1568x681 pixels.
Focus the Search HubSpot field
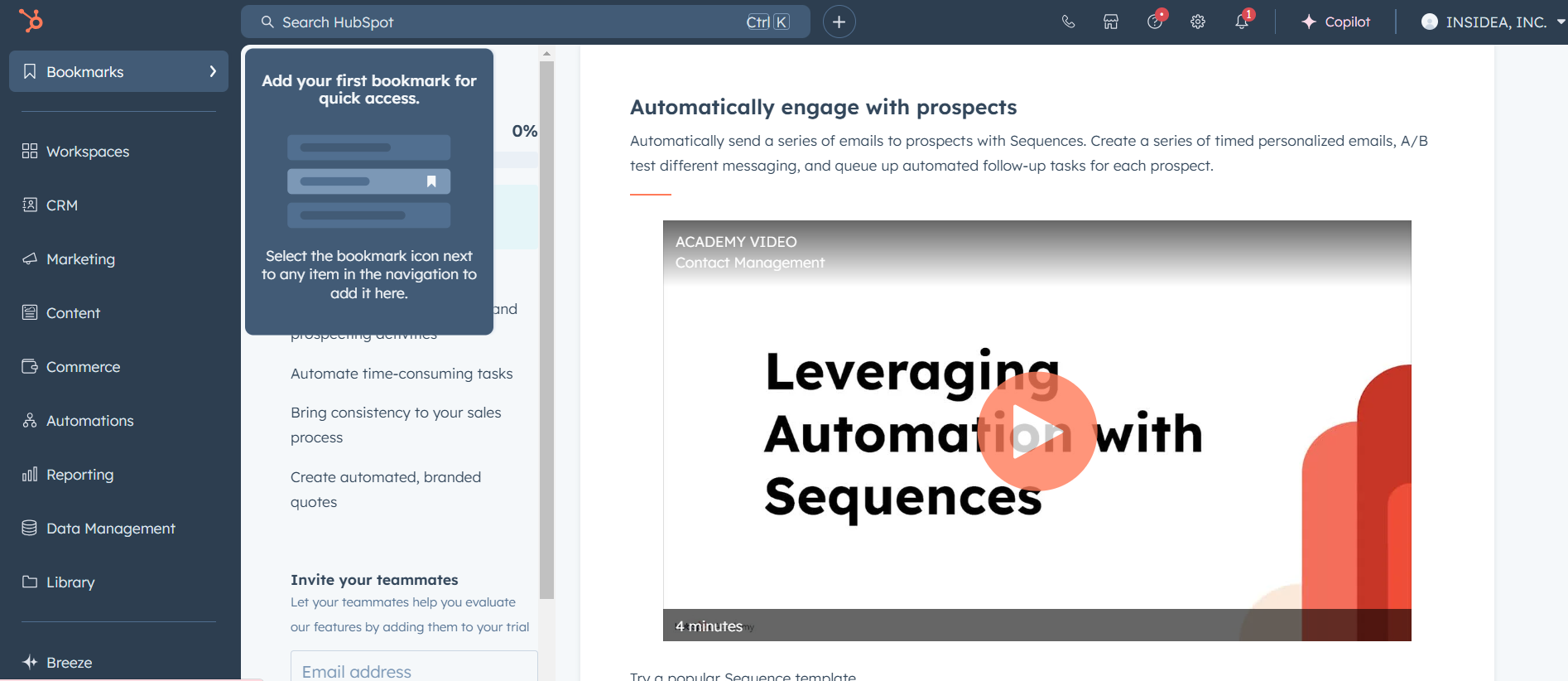[525, 22]
